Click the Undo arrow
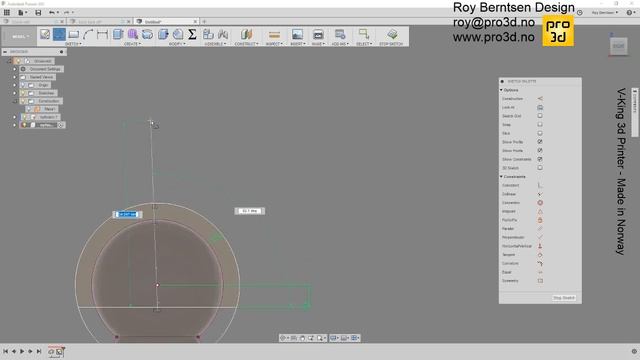Image resolution: width=640 pixels, height=360 pixels. coord(52,13)
